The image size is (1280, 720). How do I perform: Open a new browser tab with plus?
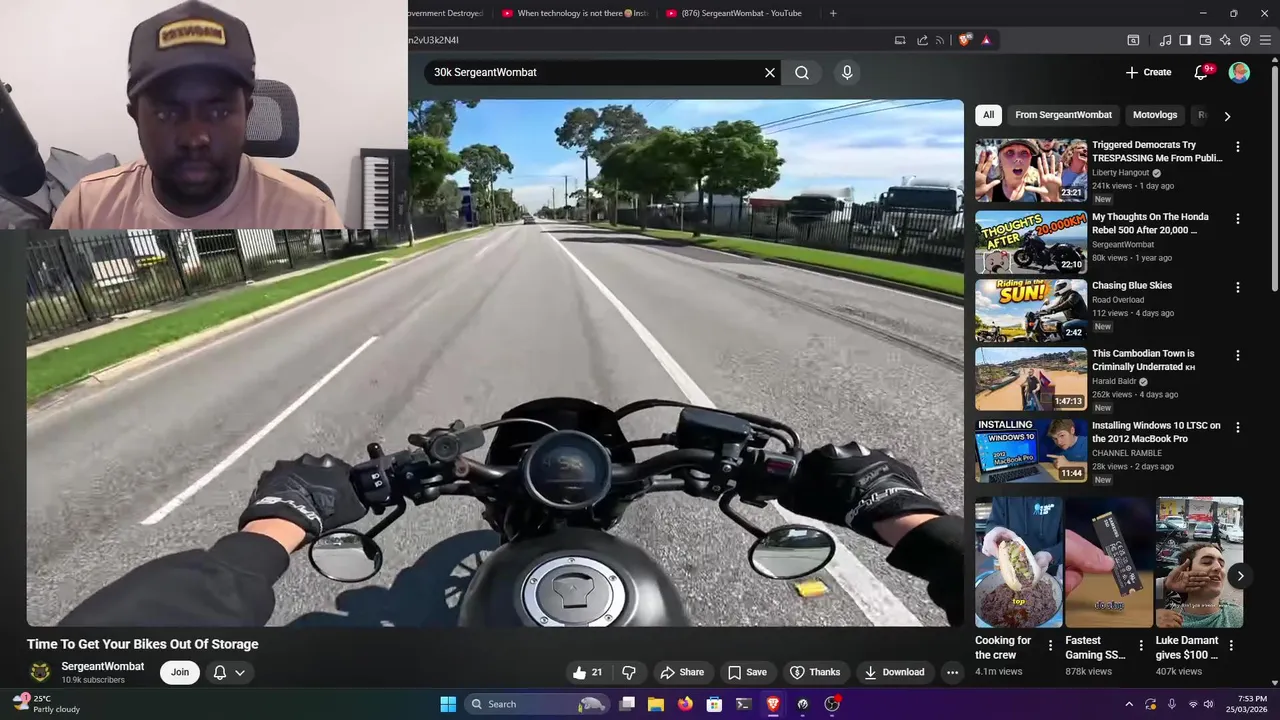833,13
